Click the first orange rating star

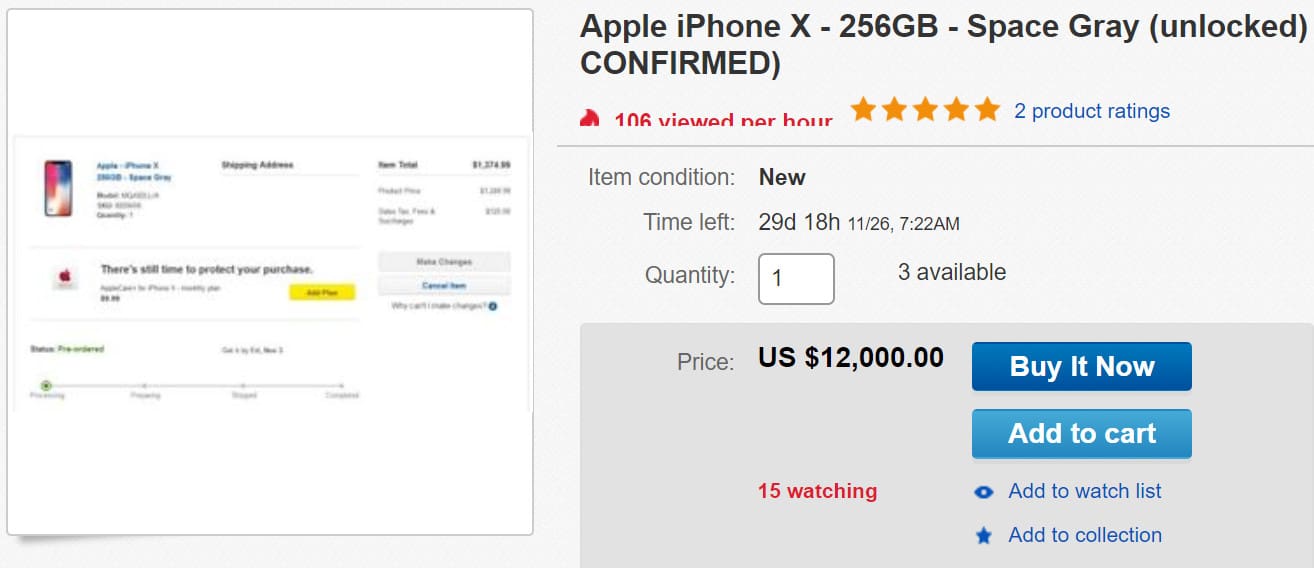(x=863, y=110)
